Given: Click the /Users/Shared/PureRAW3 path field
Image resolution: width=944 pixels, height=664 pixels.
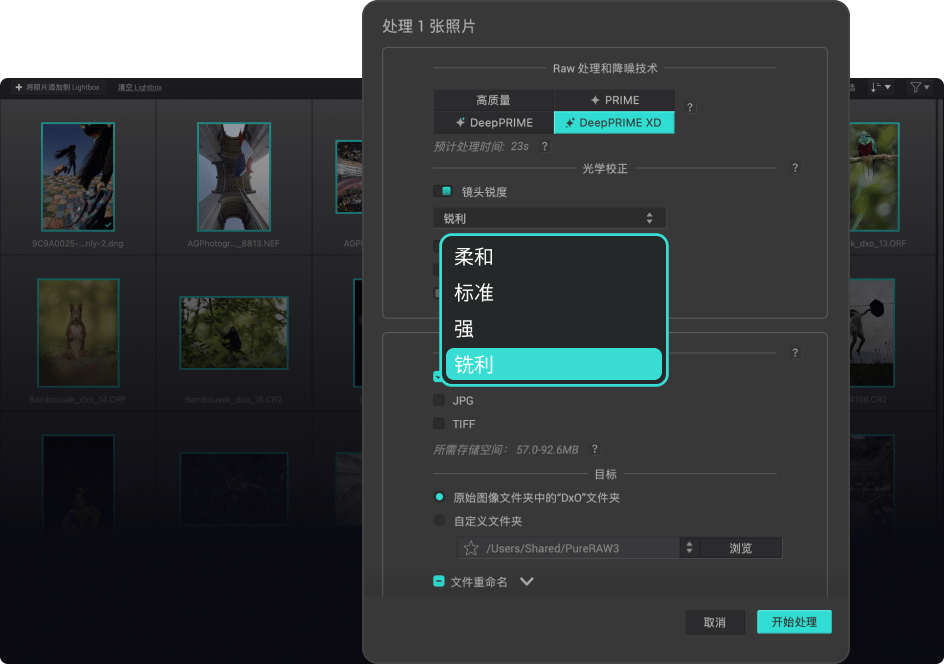Looking at the screenshot, I should (x=569, y=548).
